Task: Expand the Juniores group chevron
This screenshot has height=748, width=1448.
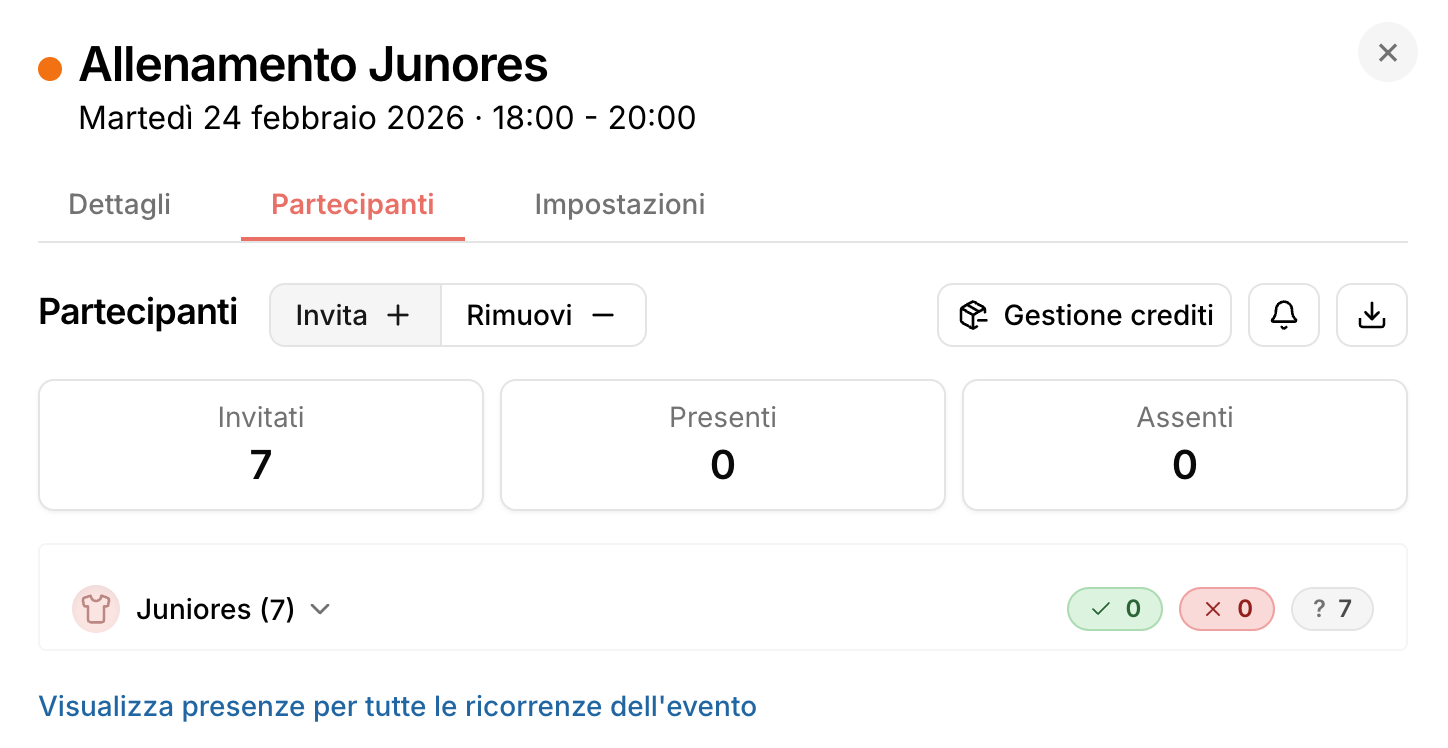Action: coord(320,609)
